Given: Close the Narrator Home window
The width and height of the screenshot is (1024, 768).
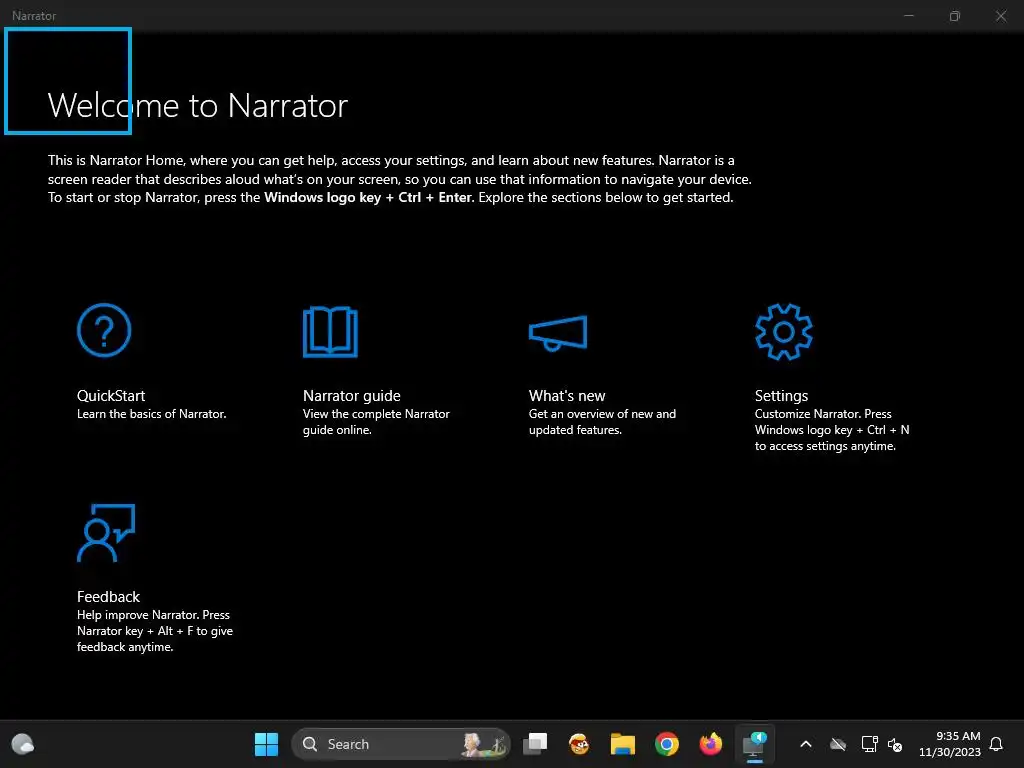Looking at the screenshot, I should click(x=1000, y=16).
